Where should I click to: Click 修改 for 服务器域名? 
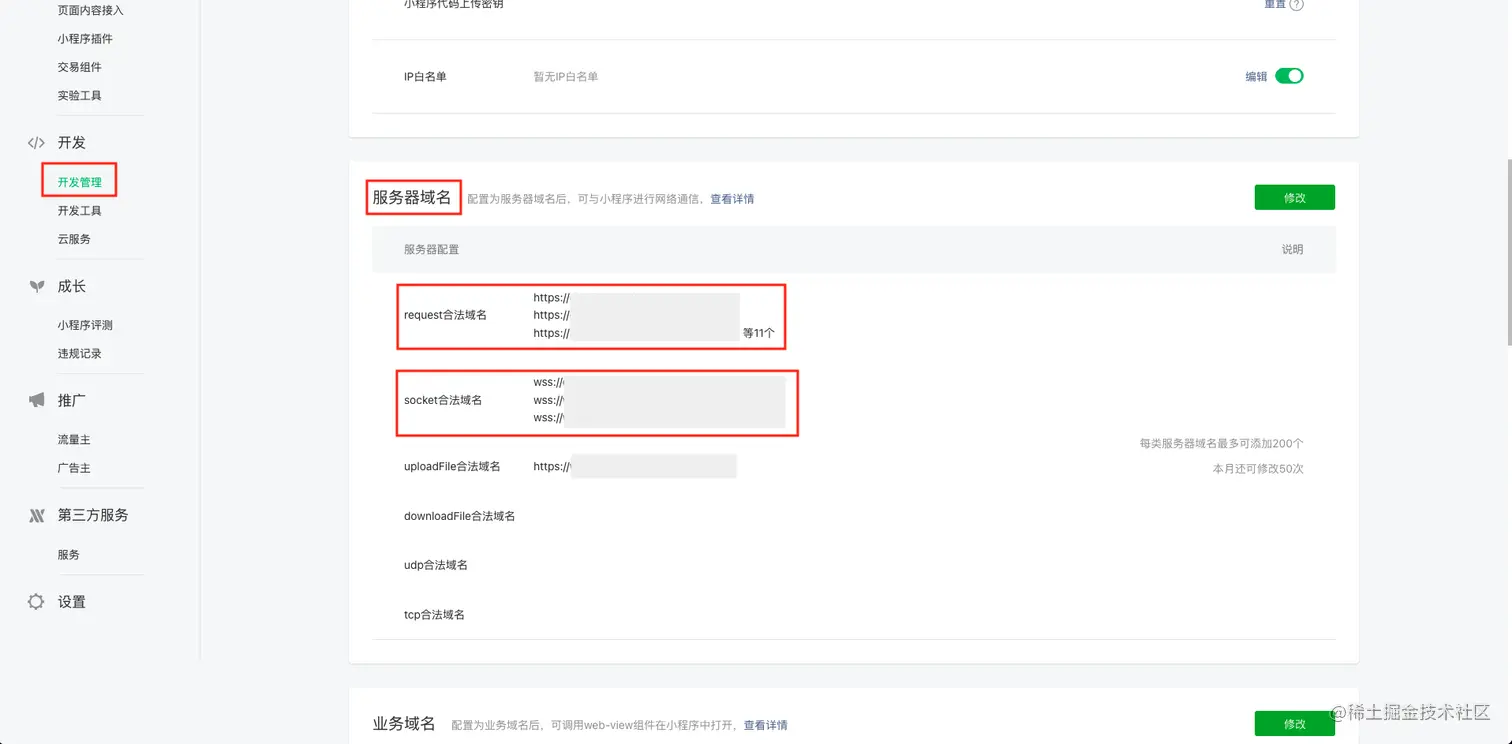(1294, 197)
